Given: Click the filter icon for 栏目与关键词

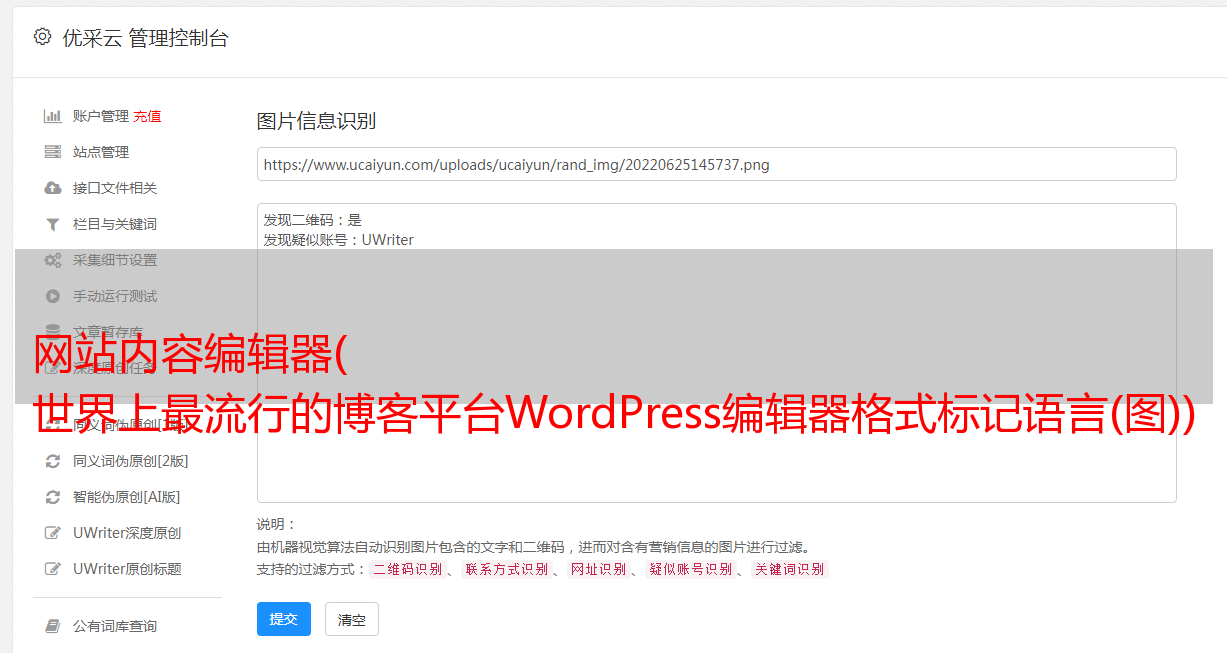Looking at the screenshot, I should pyautogui.click(x=53, y=224).
